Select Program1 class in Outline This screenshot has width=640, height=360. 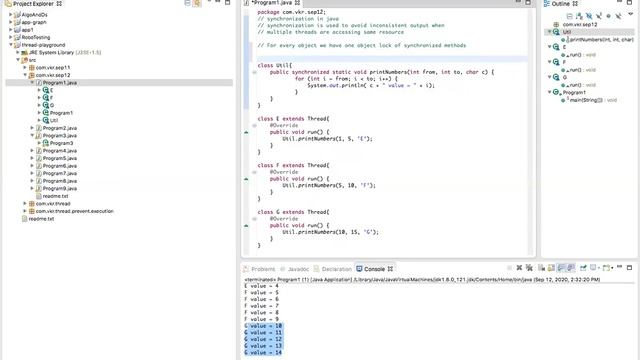coord(574,93)
